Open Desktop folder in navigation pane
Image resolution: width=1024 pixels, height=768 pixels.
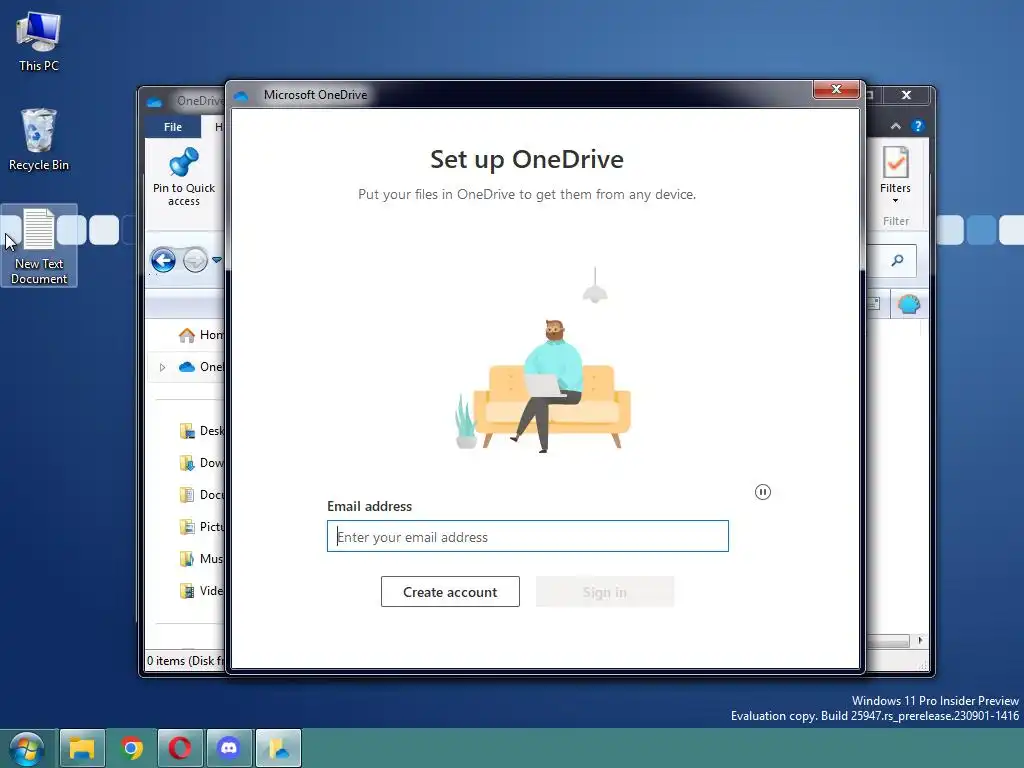201,431
